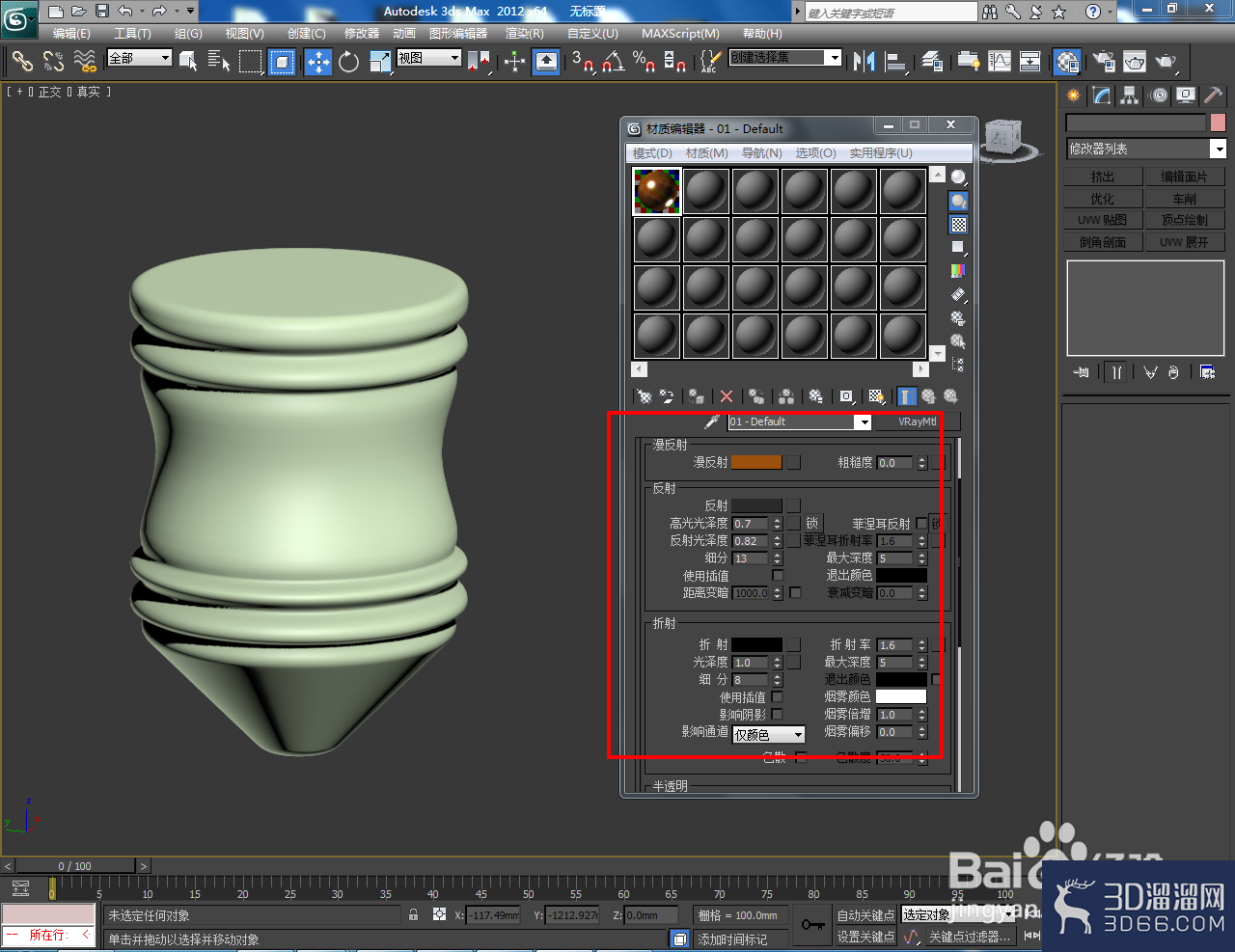This screenshot has width=1235, height=952.
Task: Click Reset Map/Mtl delete X icon
Action: [727, 396]
